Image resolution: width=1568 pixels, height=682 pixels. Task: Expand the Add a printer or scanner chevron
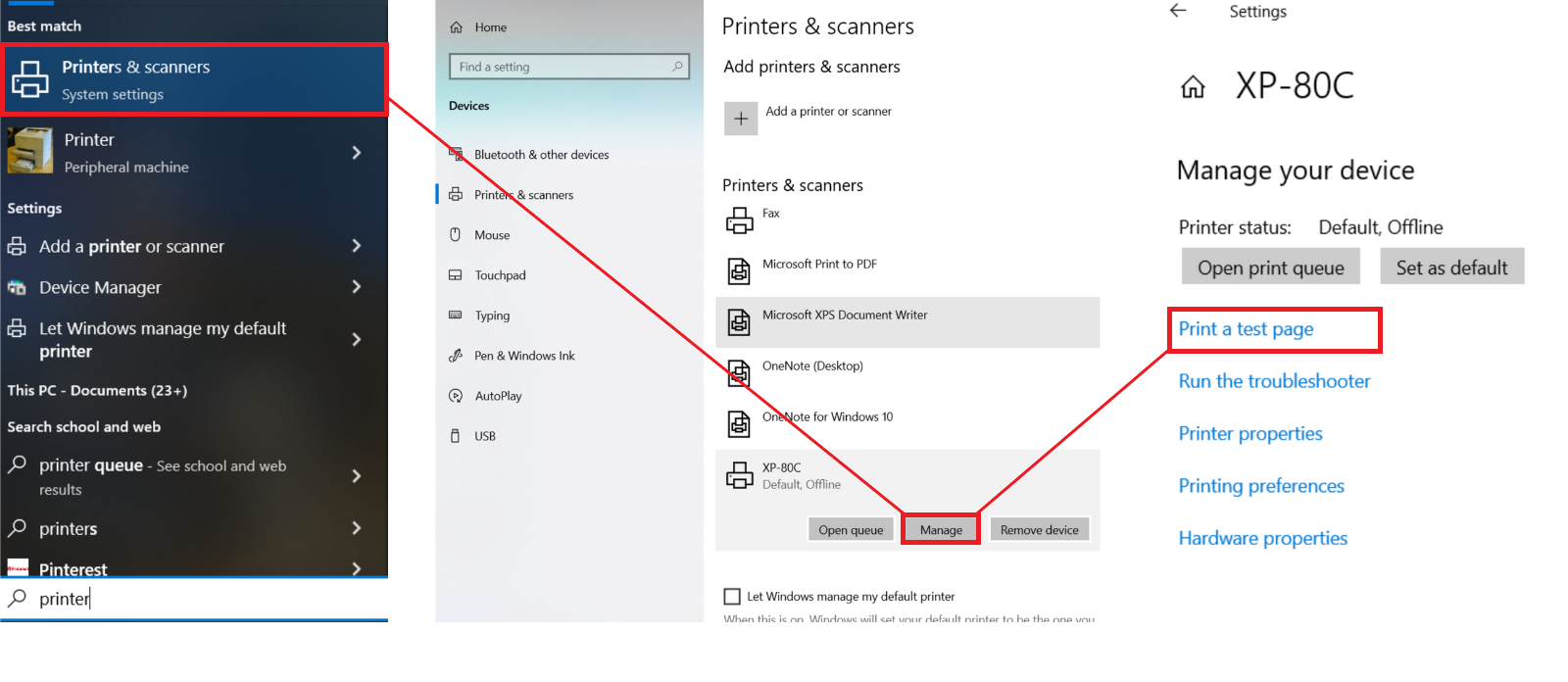356,246
